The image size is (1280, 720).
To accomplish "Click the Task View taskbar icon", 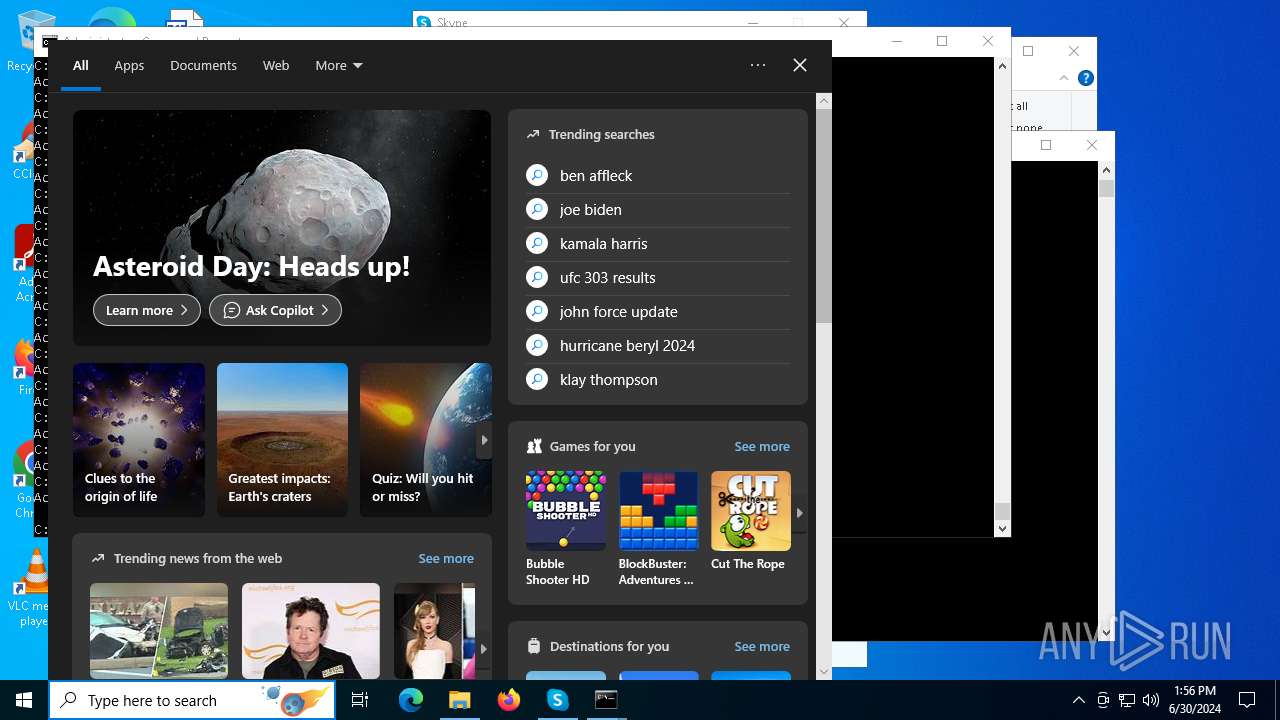I will coord(360,700).
